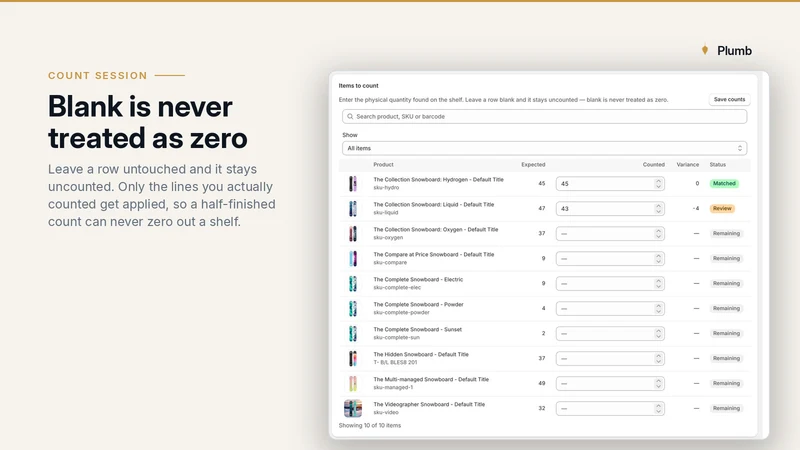Adjust stepper on Compare at Price row
This screenshot has height=450, width=800.
[658, 259]
